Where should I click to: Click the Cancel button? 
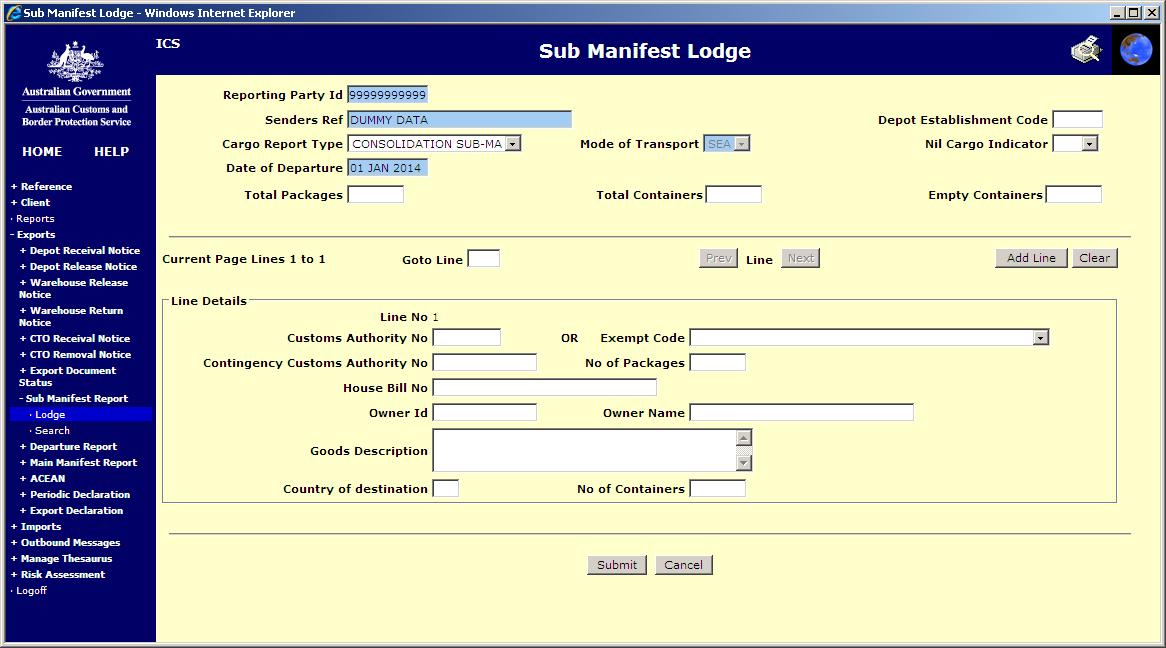(683, 565)
